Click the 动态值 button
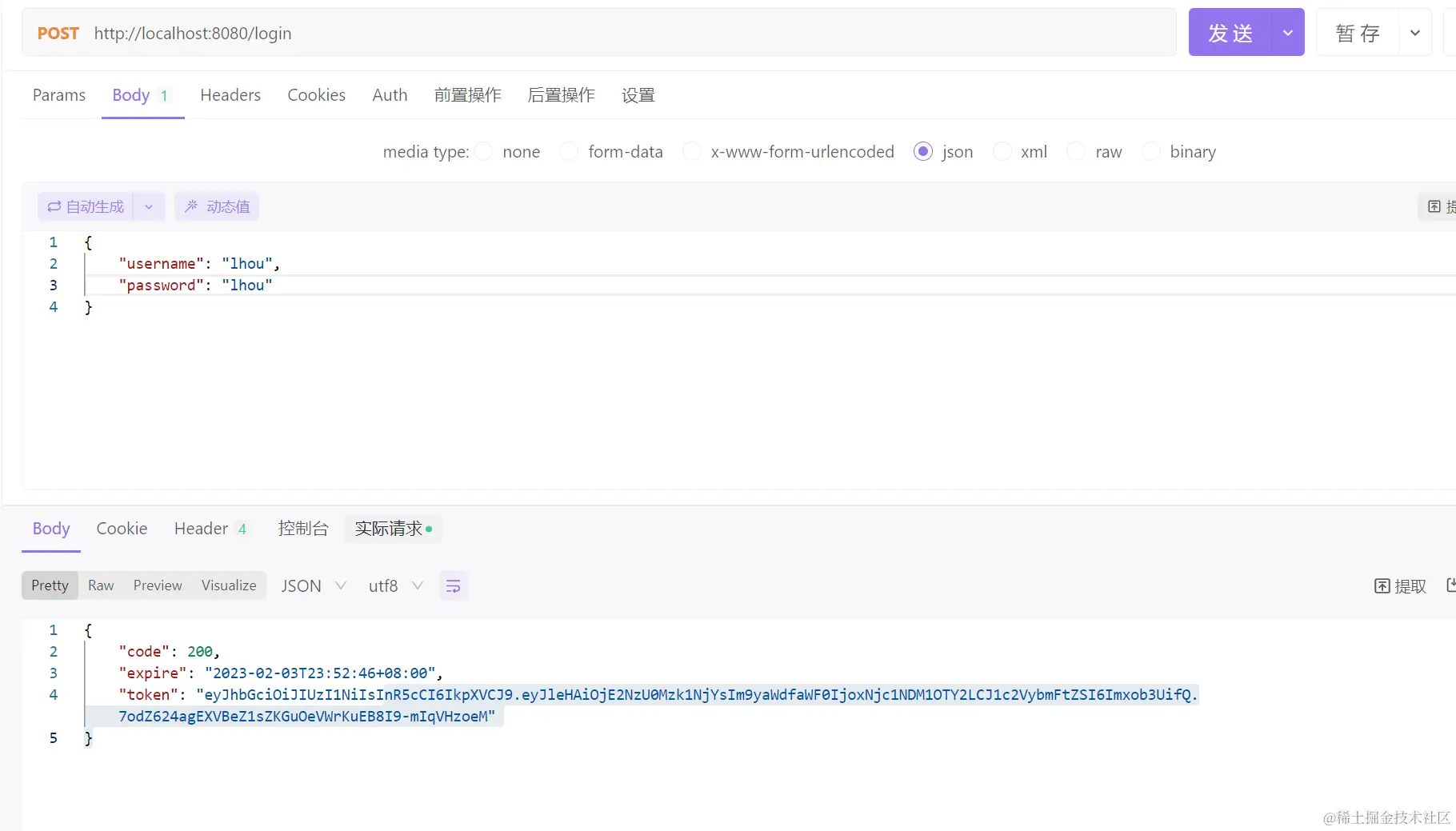This screenshot has height=831, width=1456. pyautogui.click(x=217, y=206)
